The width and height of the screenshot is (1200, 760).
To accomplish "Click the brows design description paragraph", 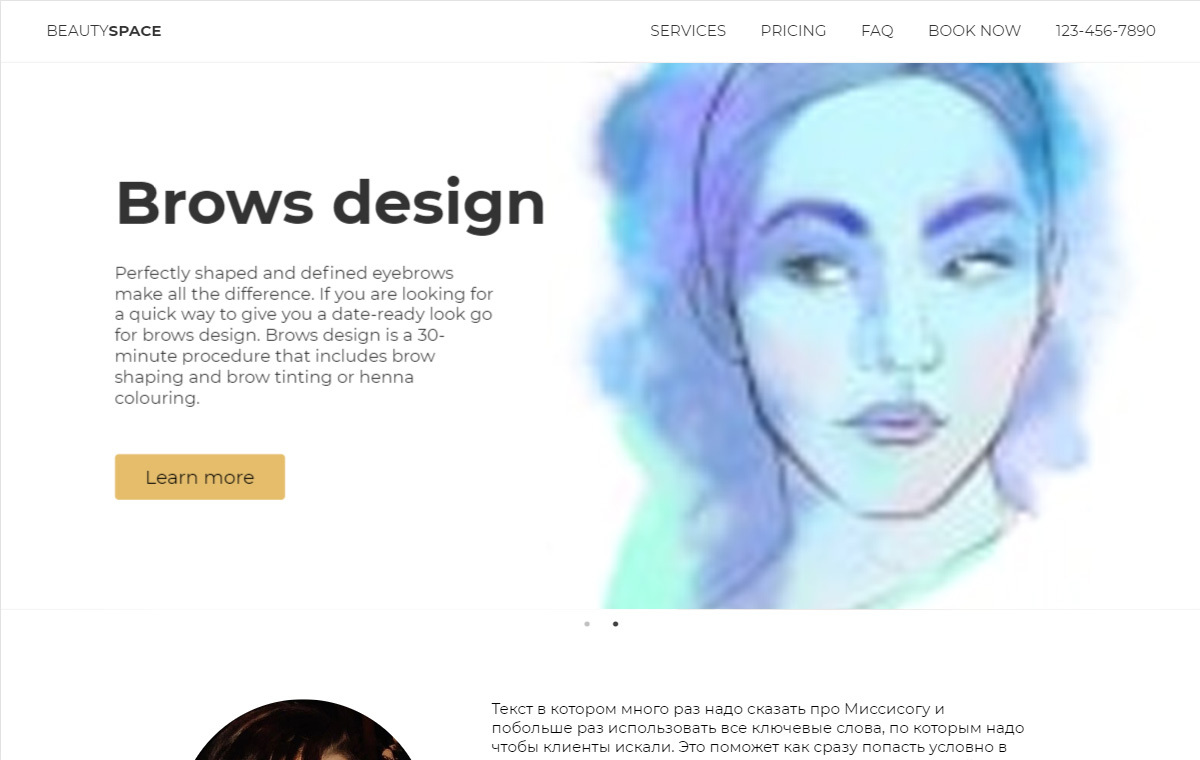I will click(x=304, y=335).
